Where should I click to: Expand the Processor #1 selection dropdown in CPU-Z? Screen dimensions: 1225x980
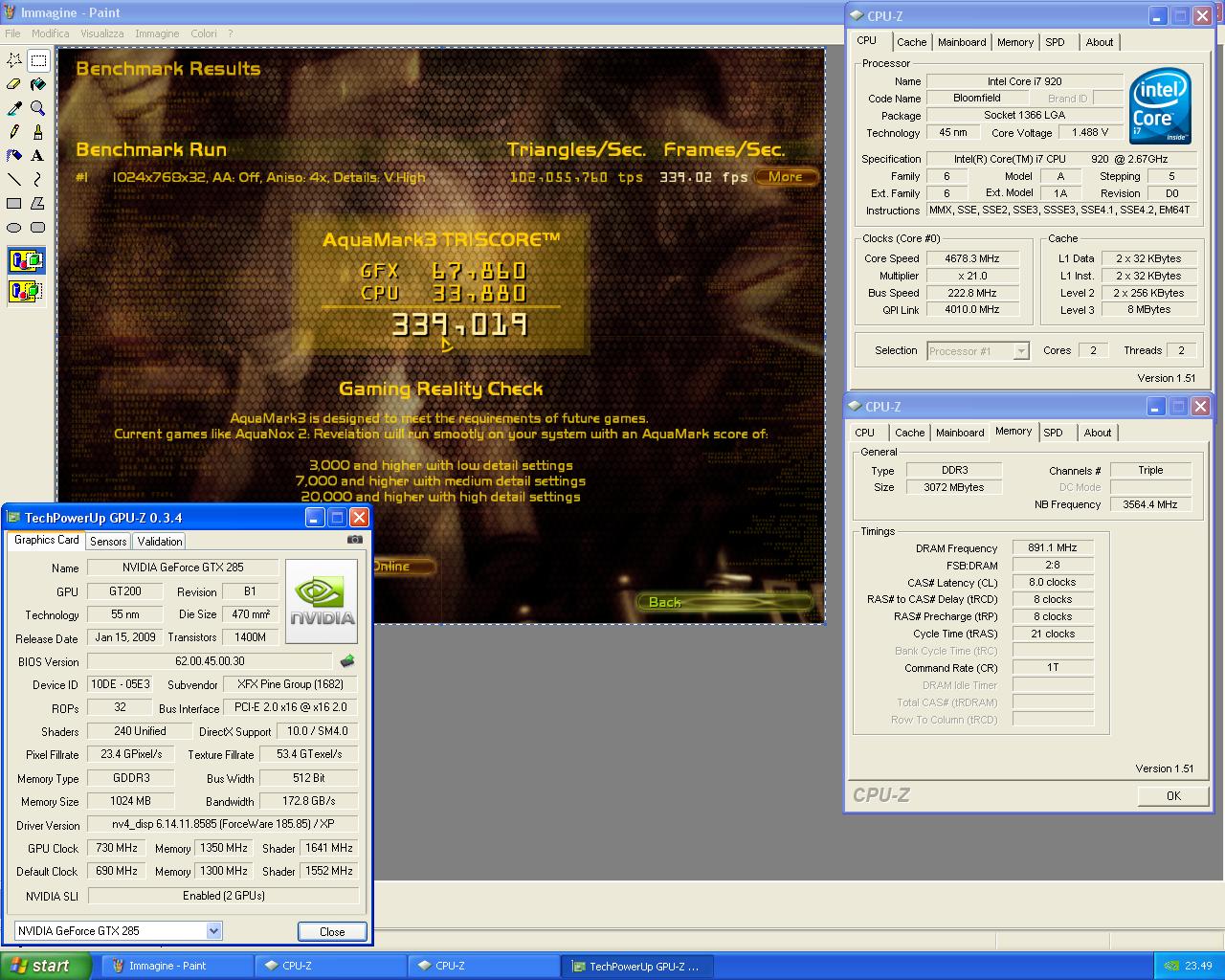pyautogui.click(x=1021, y=351)
